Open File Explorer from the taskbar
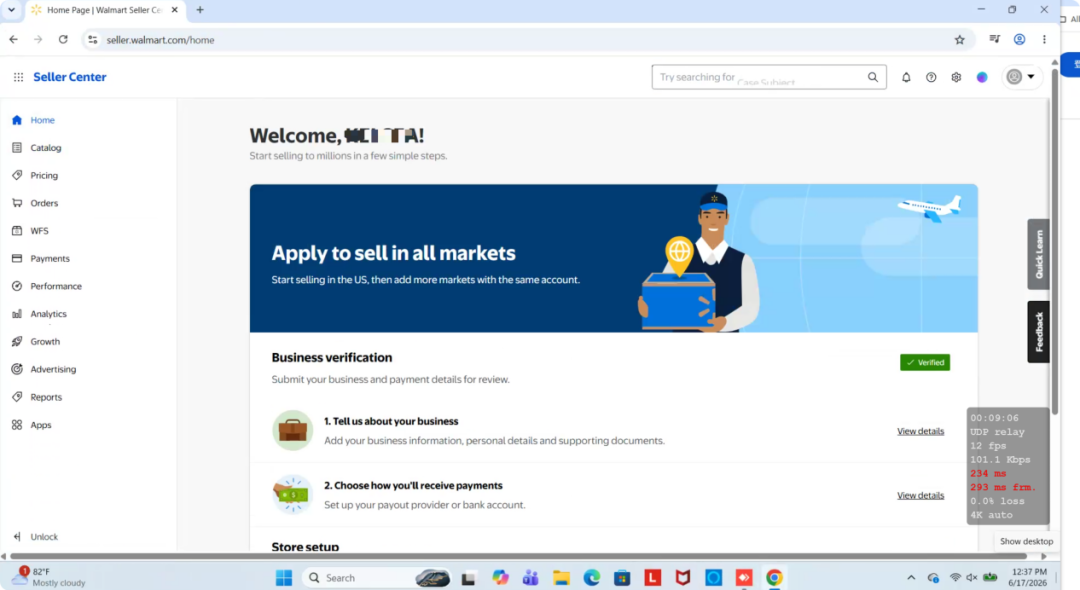This screenshot has width=1080, height=590. pos(561,578)
